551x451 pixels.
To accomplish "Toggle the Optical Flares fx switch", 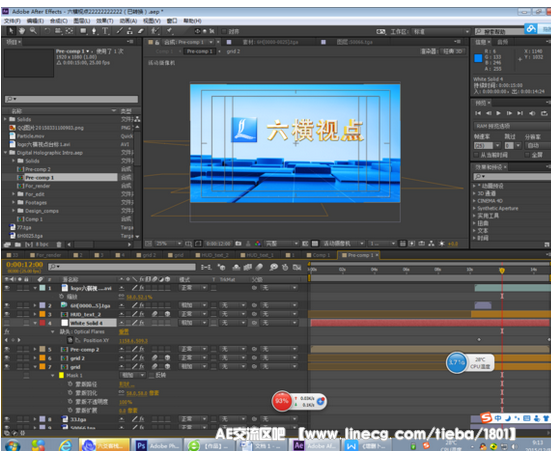I will point(7,331).
